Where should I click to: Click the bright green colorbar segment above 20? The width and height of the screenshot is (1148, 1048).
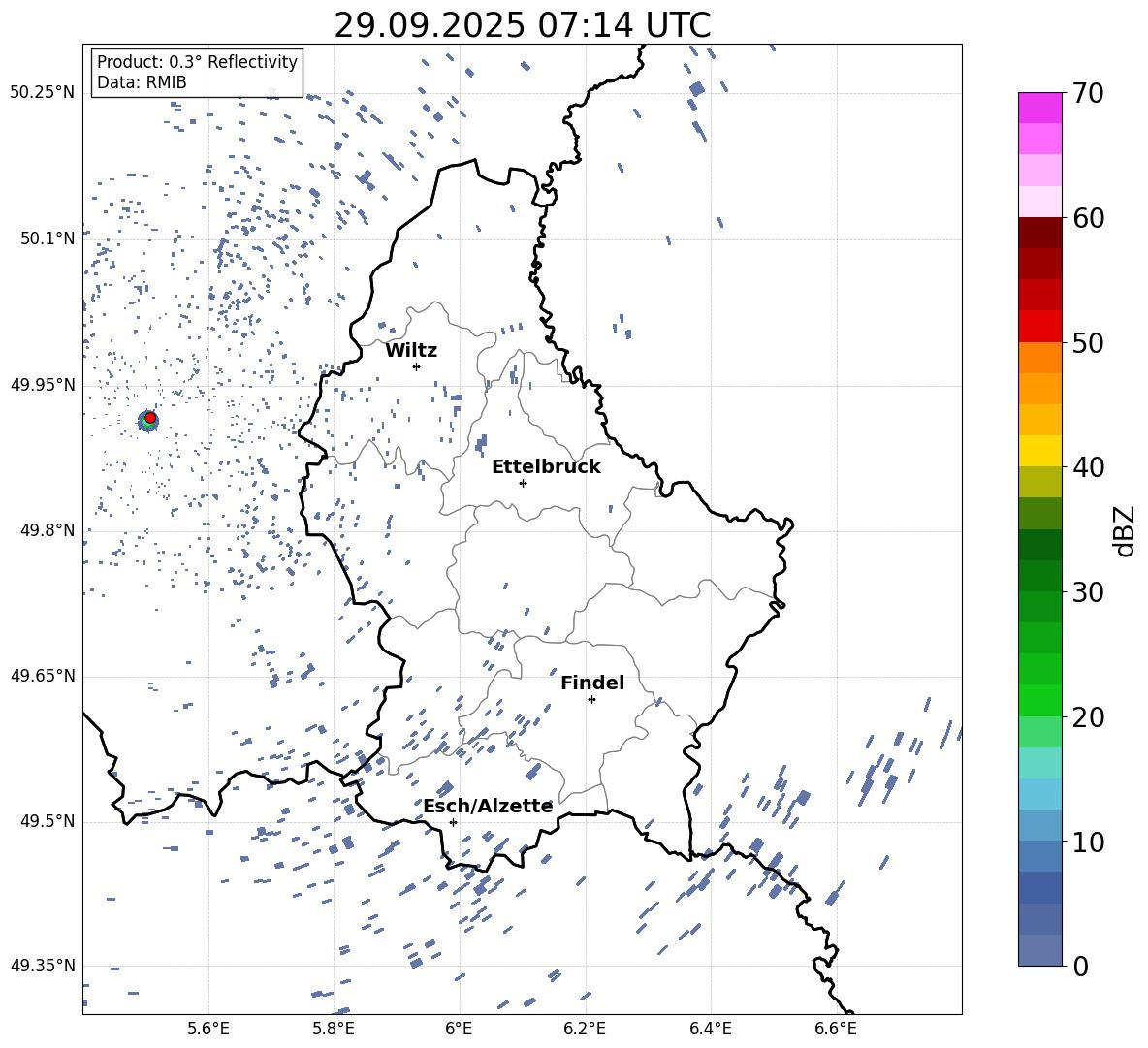coord(1040,700)
